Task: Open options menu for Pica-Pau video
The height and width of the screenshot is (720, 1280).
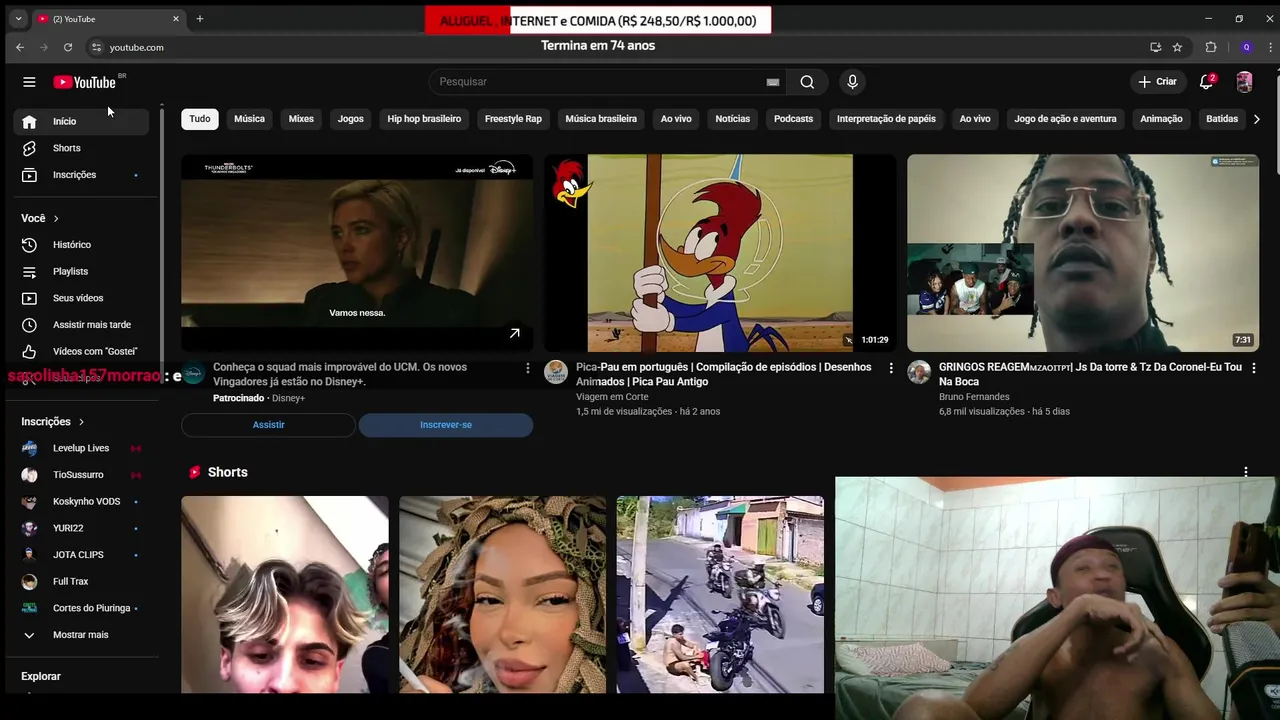Action: tap(891, 368)
